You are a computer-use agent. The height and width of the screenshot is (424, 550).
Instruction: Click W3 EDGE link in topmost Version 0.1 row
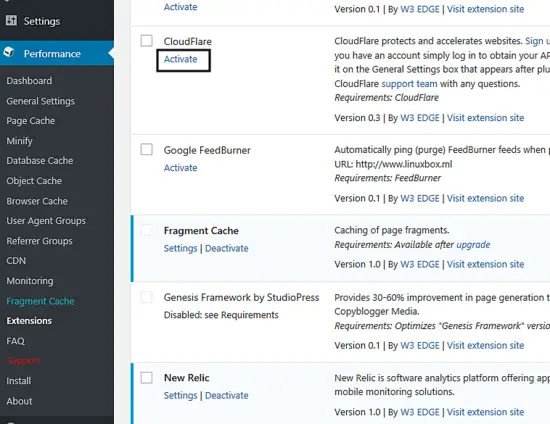pyautogui.click(x=420, y=9)
